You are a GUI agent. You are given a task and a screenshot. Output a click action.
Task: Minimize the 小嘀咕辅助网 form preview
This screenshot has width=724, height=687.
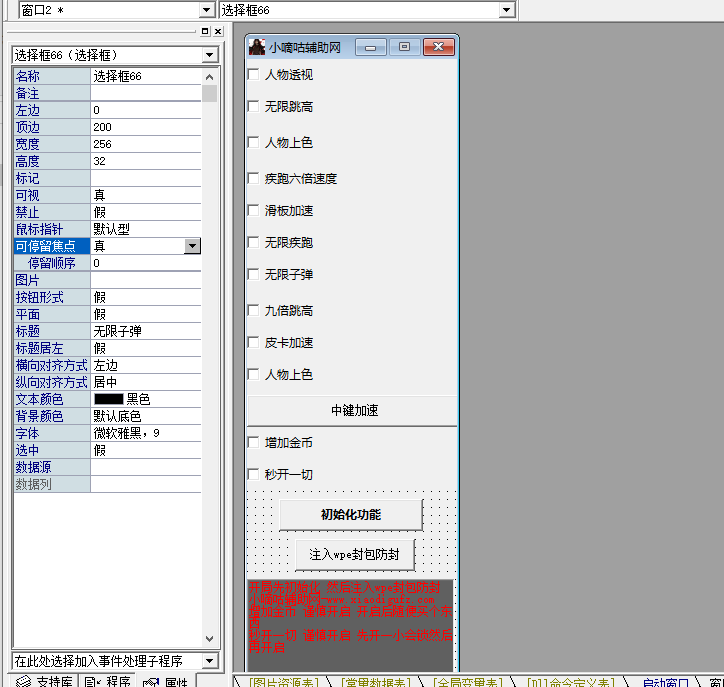click(371, 47)
